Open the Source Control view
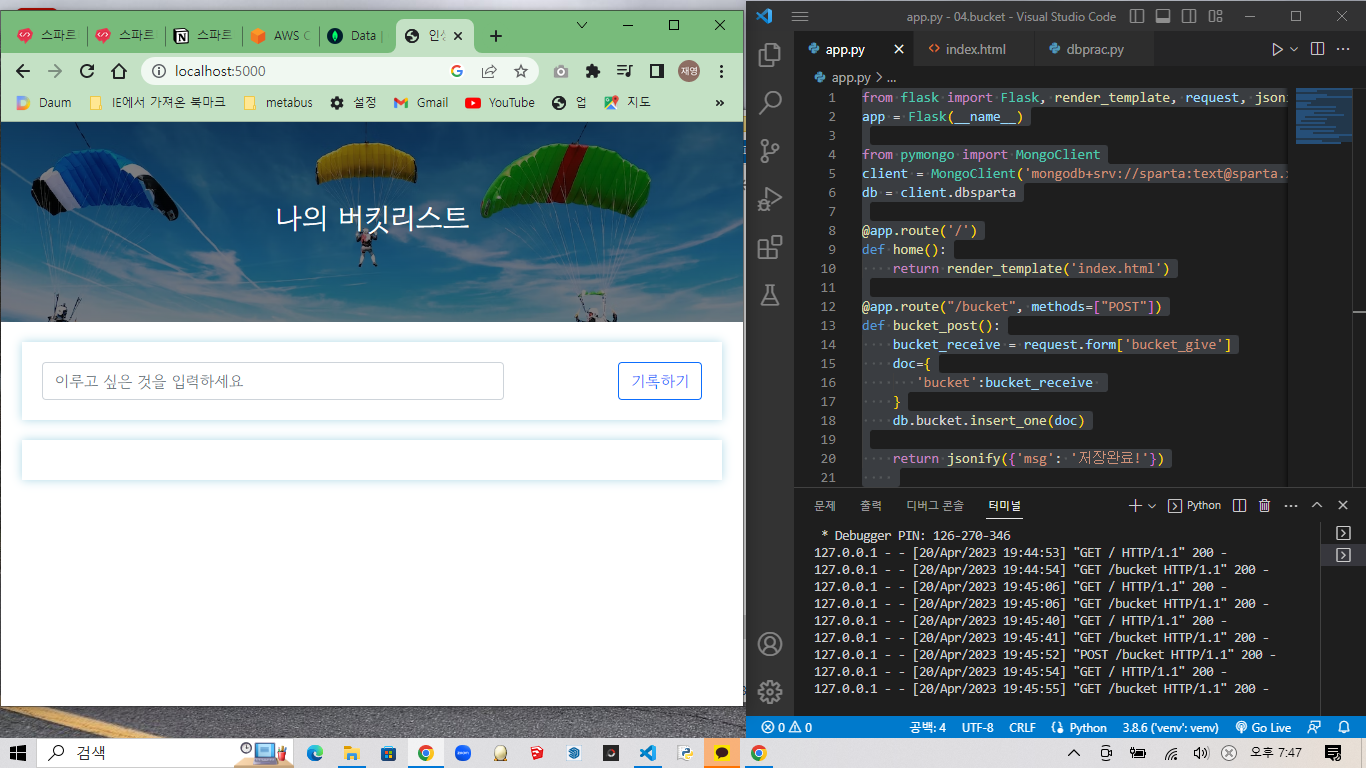 (770, 151)
